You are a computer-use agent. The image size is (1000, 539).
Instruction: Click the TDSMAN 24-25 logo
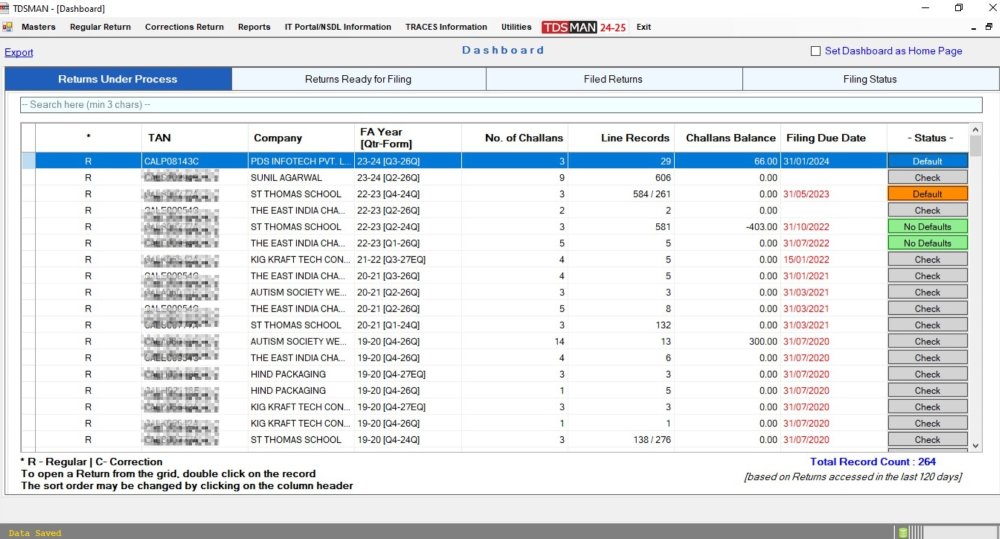[x=584, y=27]
